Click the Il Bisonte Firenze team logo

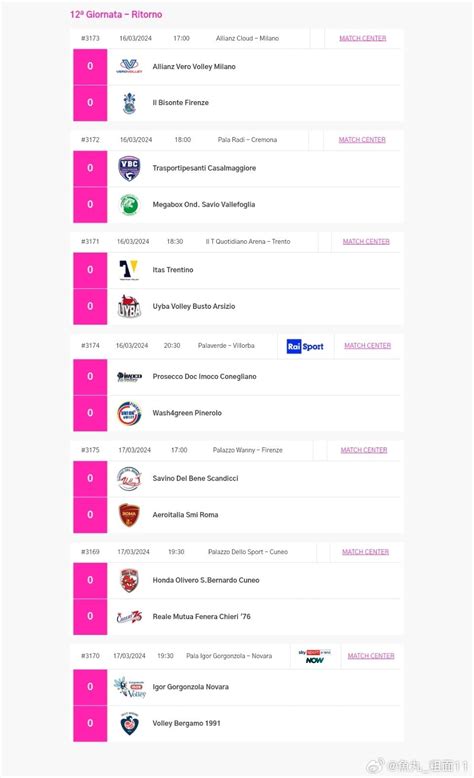129,103
